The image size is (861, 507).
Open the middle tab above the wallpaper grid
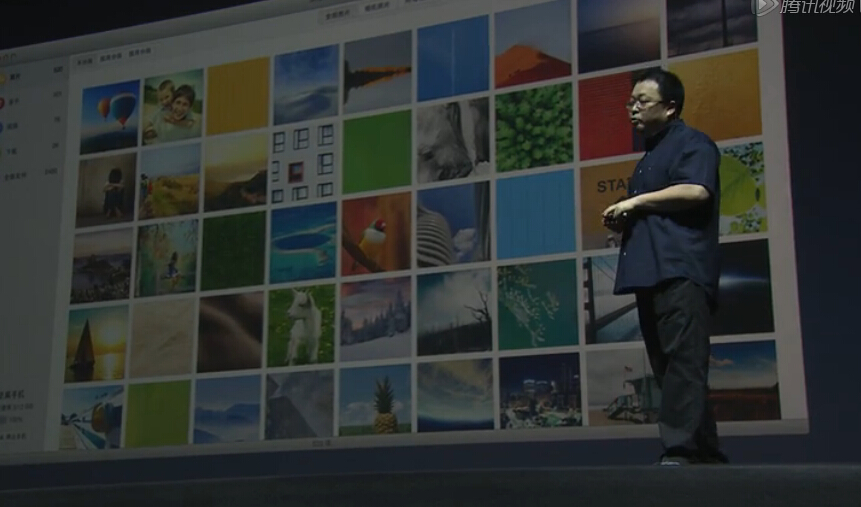click(110, 57)
